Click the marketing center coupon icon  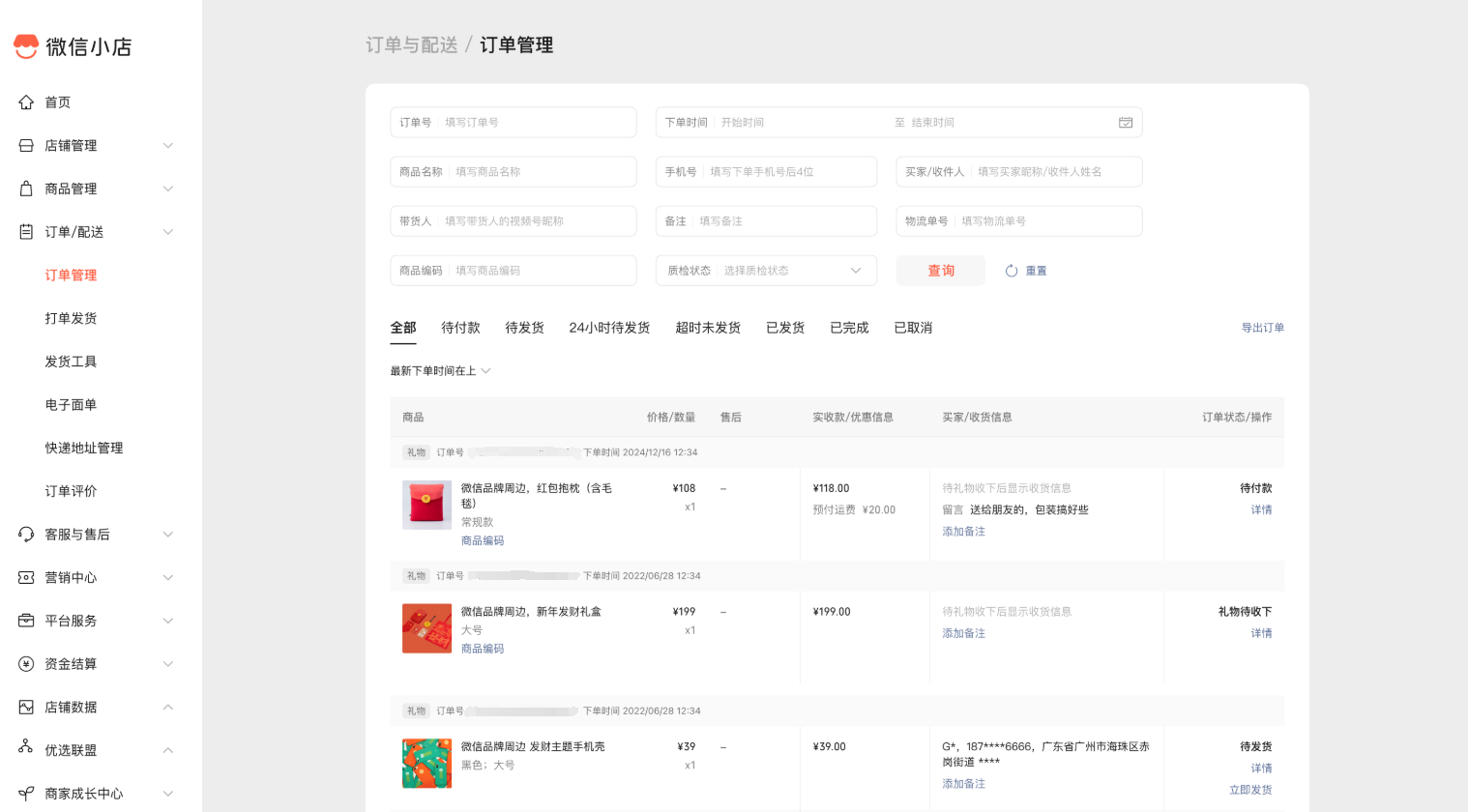point(26,578)
